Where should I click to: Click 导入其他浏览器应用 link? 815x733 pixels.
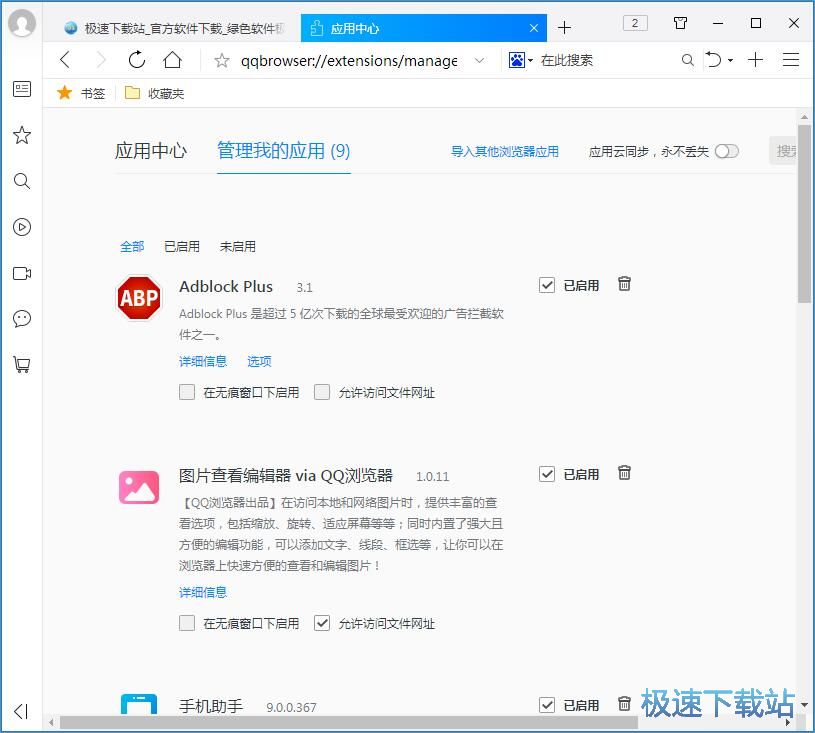(x=505, y=151)
